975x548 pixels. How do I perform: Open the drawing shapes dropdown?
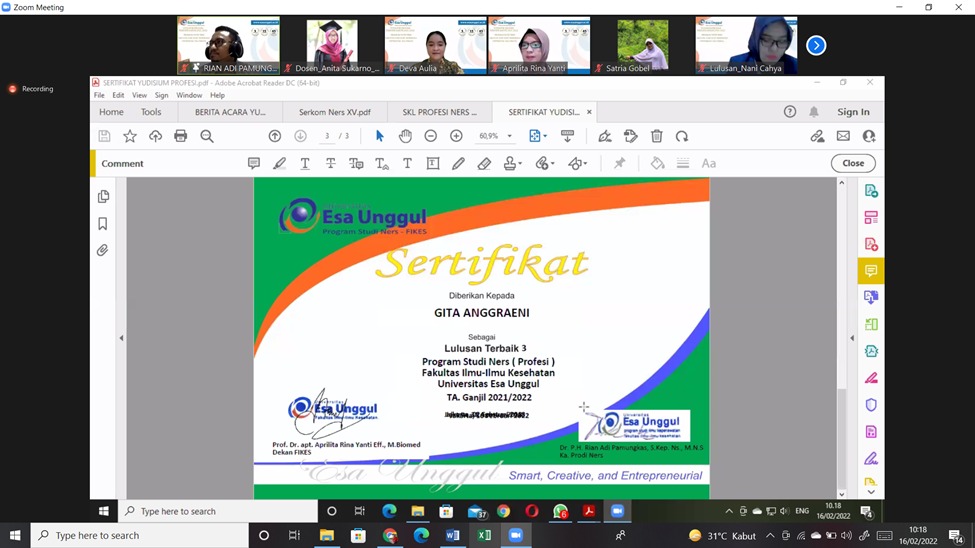(x=578, y=164)
